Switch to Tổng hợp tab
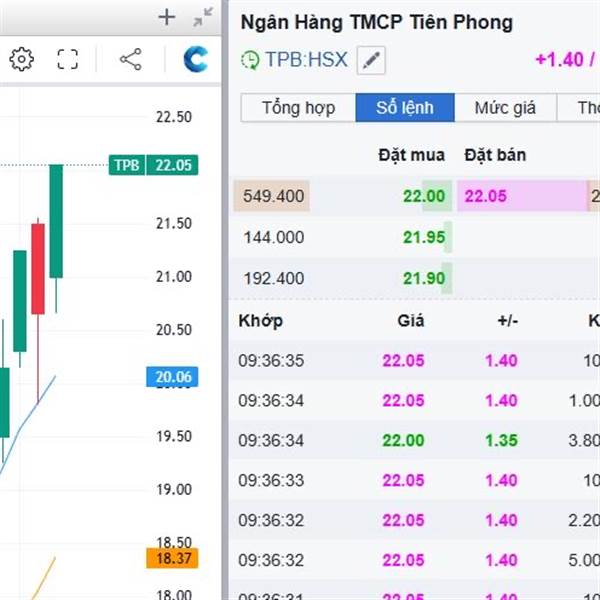Image resolution: width=600 pixels, height=600 pixels. pyautogui.click(x=298, y=108)
